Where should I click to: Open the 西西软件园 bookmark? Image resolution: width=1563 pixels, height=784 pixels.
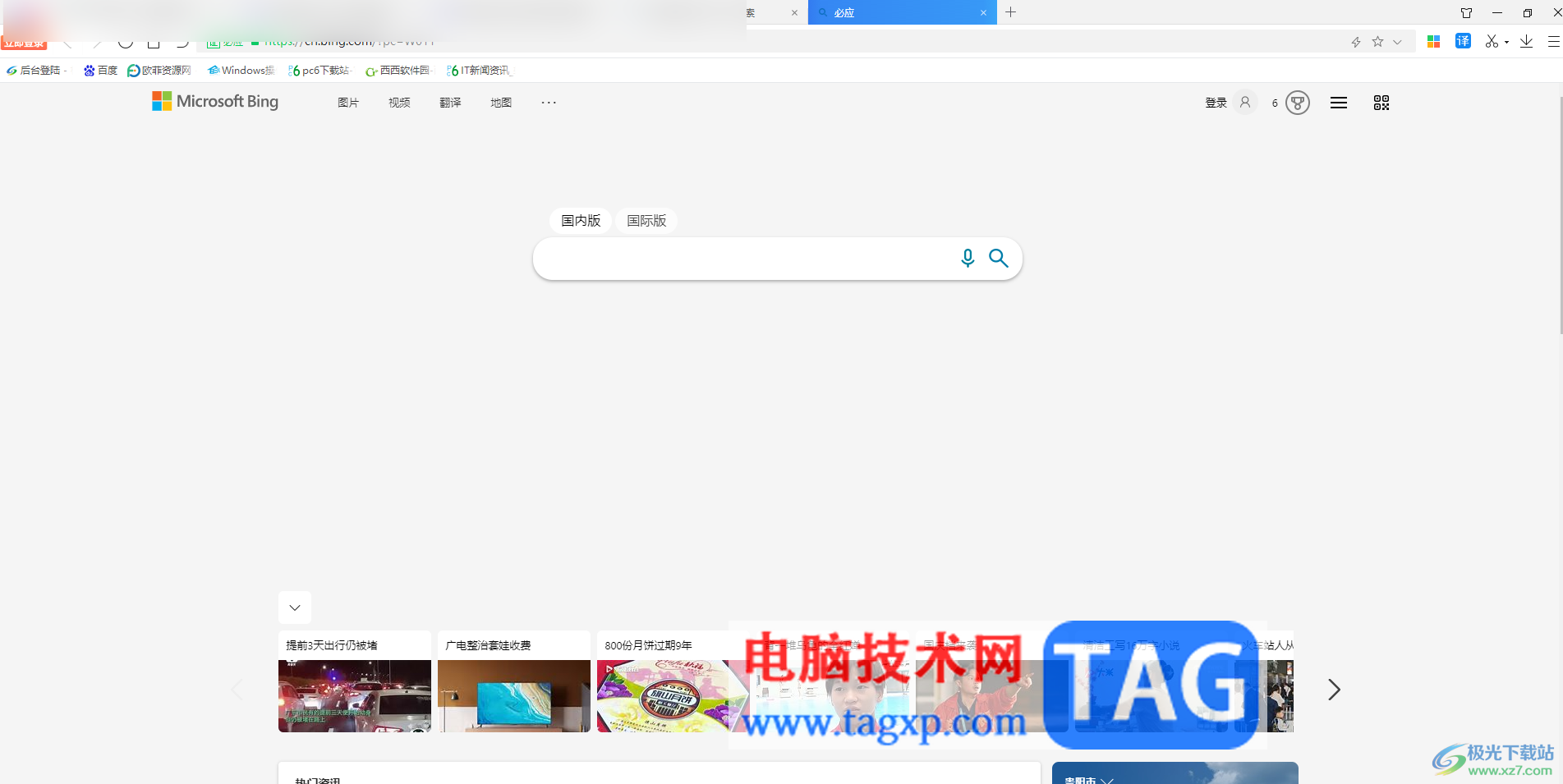point(399,71)
